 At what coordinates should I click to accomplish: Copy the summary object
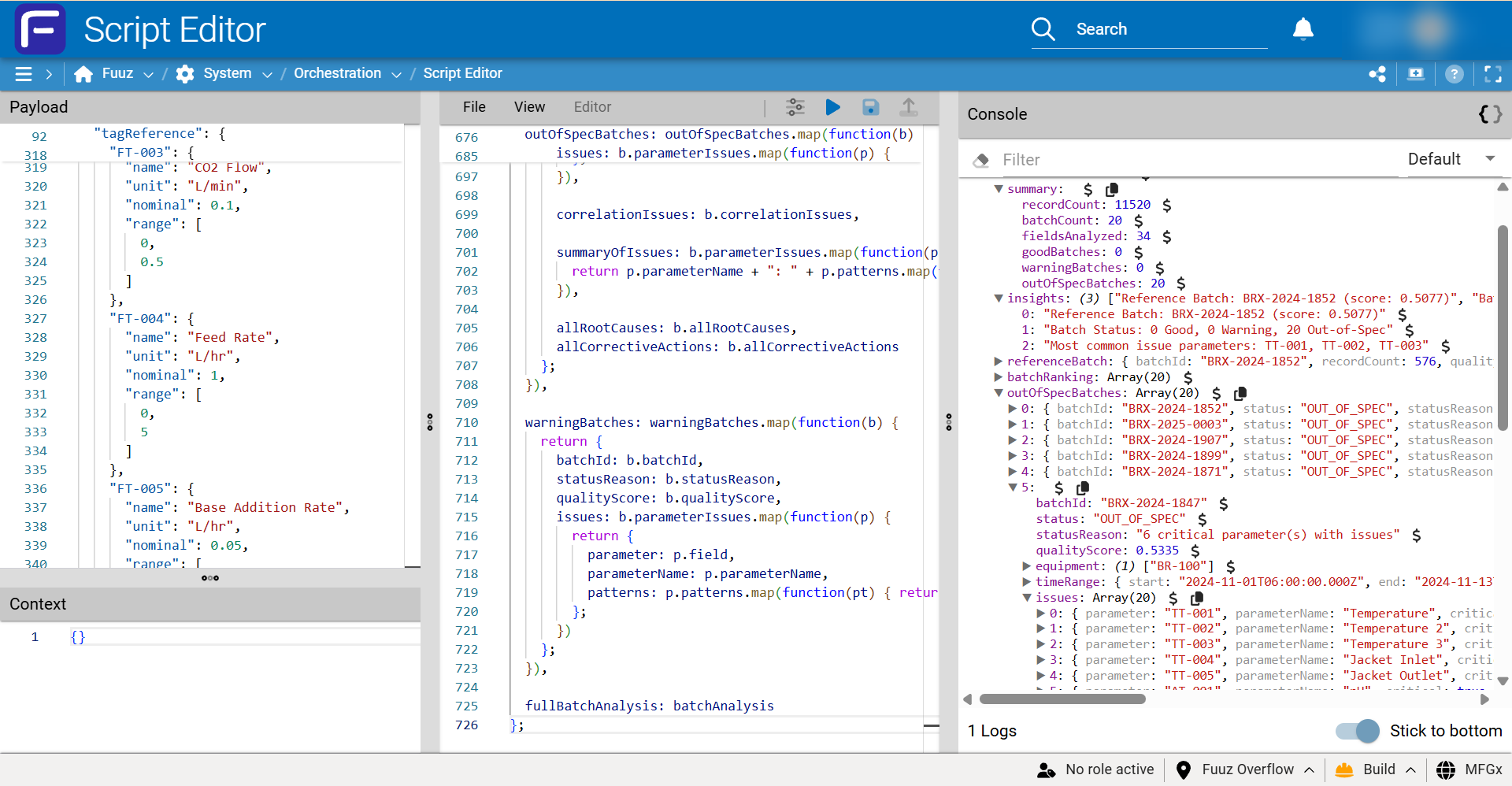(1112, 190)
